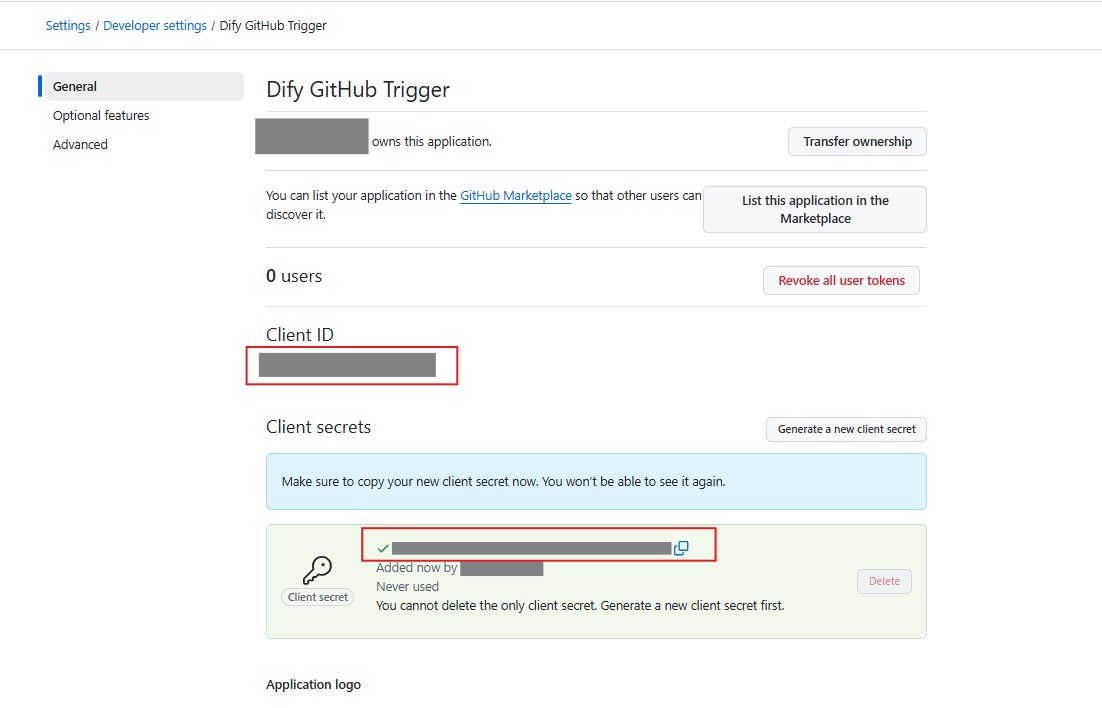
Task: Click the Transfer ownership button
Action: click(857, 141)
